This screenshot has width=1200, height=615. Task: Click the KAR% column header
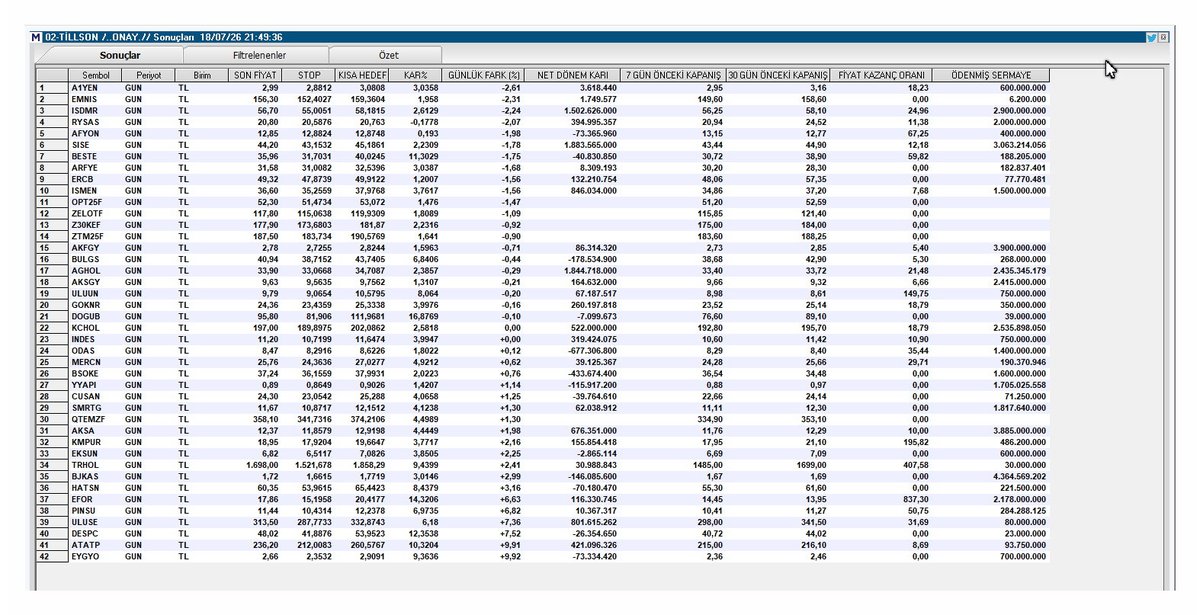pyautogui.click(x=415, y=75)
